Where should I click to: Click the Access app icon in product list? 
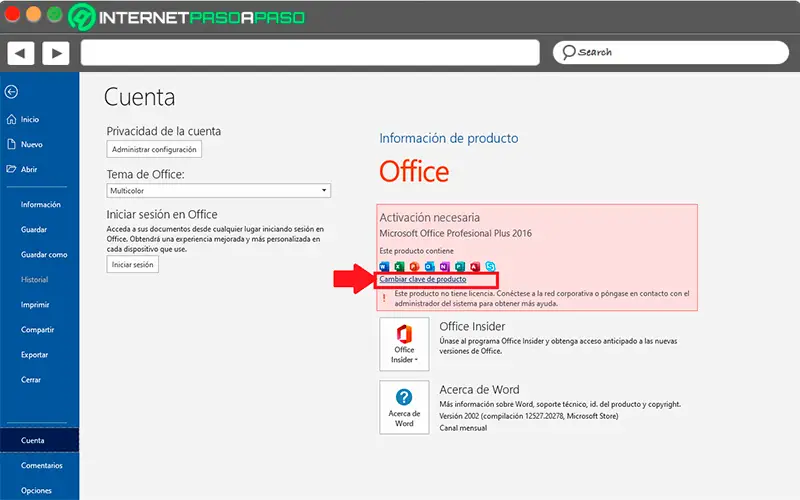coord(475,266)
